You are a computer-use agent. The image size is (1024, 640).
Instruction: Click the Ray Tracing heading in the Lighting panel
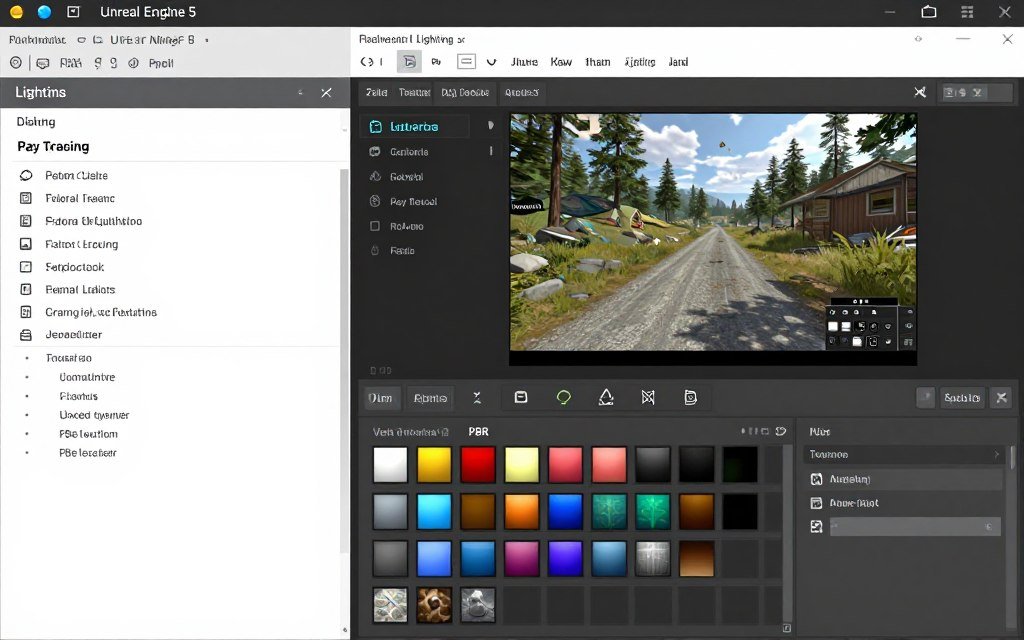pyautogui.click(x=52, y=146)
